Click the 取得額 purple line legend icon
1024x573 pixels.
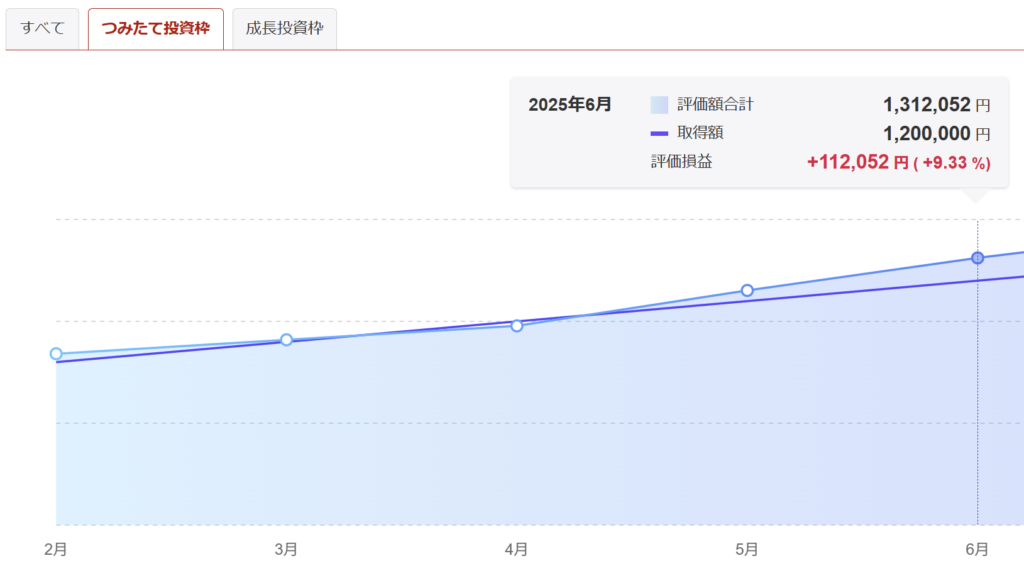(x=659, y=133)
